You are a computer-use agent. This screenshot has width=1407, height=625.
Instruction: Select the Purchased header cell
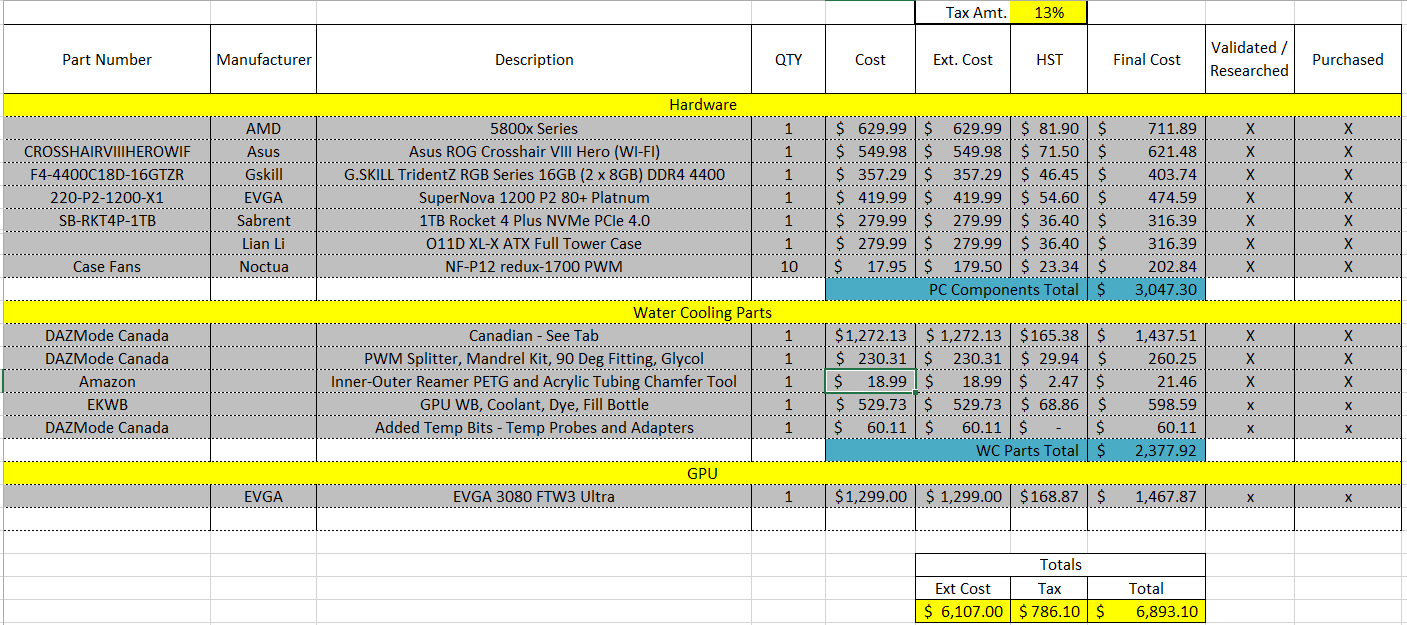[1348, 60]
